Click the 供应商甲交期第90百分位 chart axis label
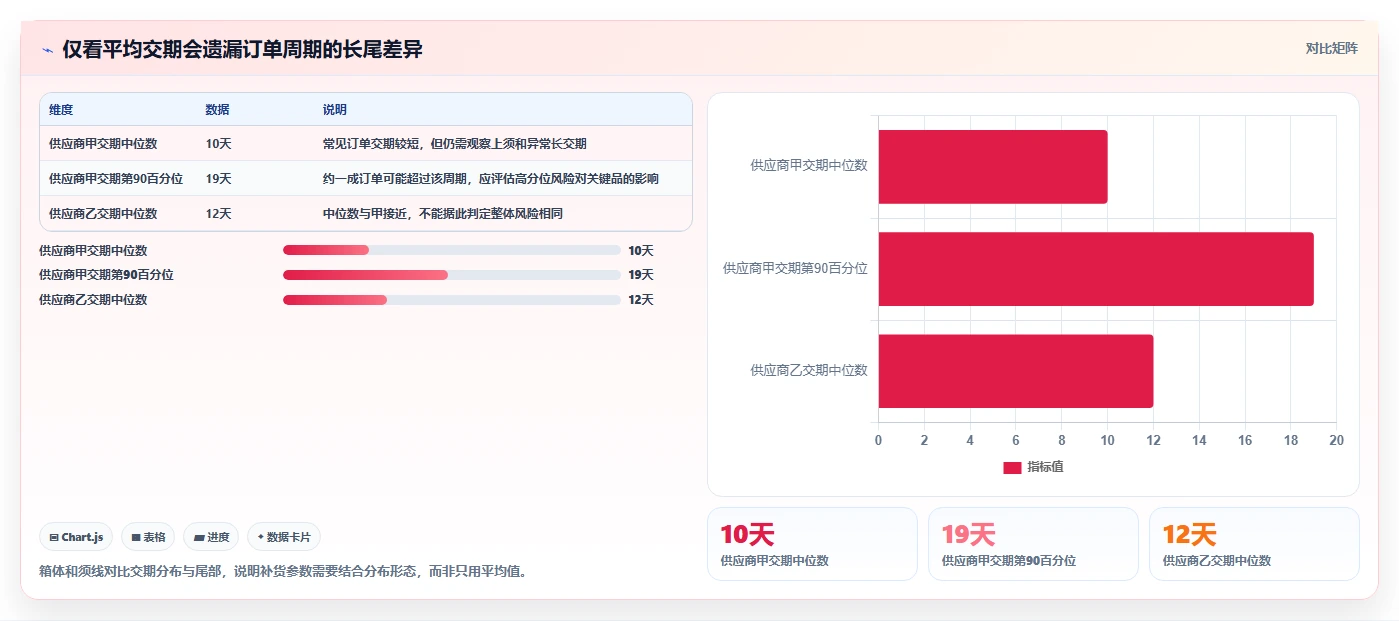This screenshot has width=1399, height=621. 795,268
